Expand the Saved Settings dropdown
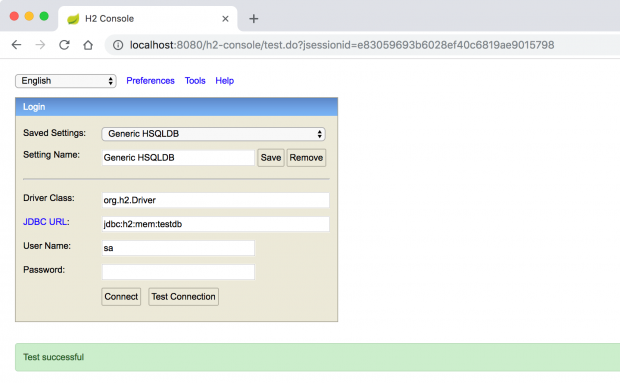The image size is (620, 383). 214,134
